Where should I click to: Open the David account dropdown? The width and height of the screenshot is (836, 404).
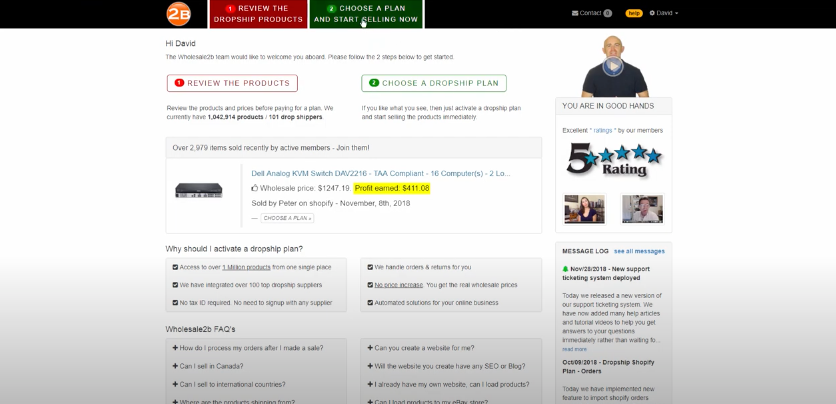pos(664,13)
